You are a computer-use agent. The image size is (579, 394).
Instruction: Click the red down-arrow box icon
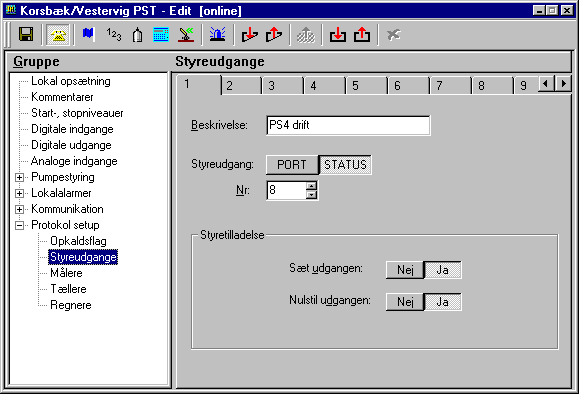coord(250,35)
